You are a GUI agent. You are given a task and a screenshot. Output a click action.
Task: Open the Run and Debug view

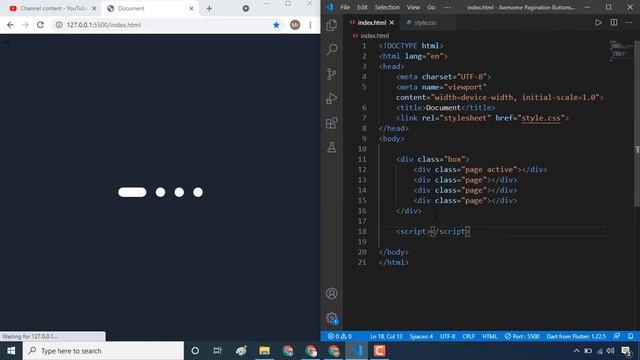pyautogui.click(x=331, y=98)
